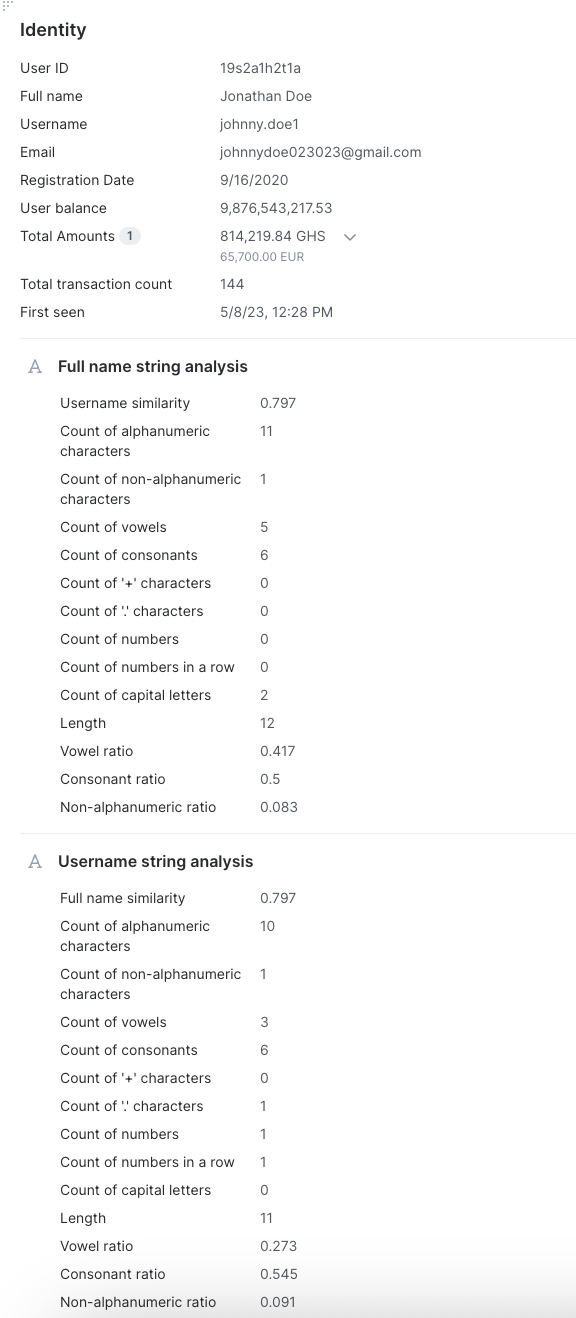Click the Username similarity score 0.797
Screen dimensions: 576x1318
(278, 403)
